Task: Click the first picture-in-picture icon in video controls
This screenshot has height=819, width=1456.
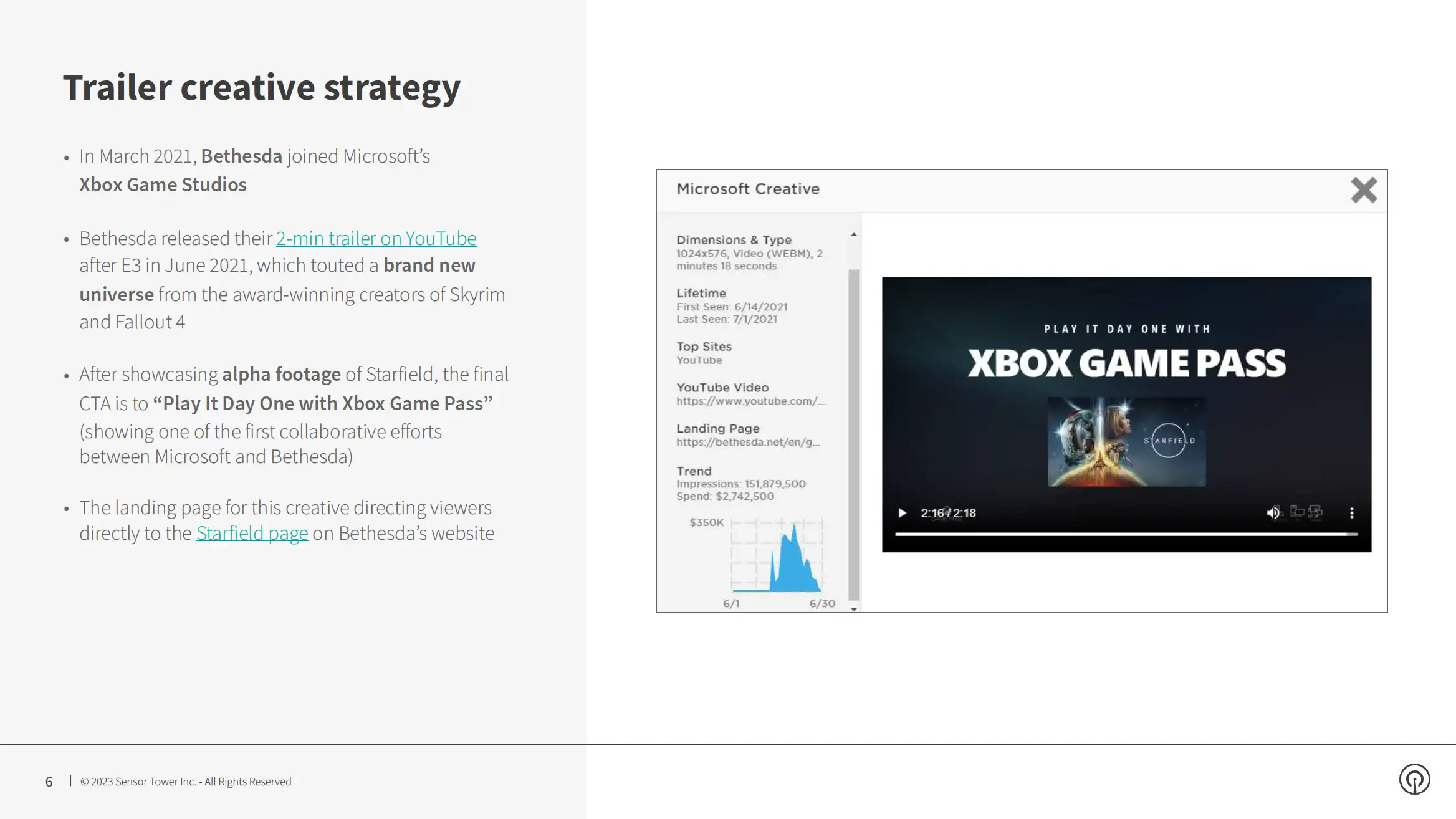Action: click(1297, 512)
